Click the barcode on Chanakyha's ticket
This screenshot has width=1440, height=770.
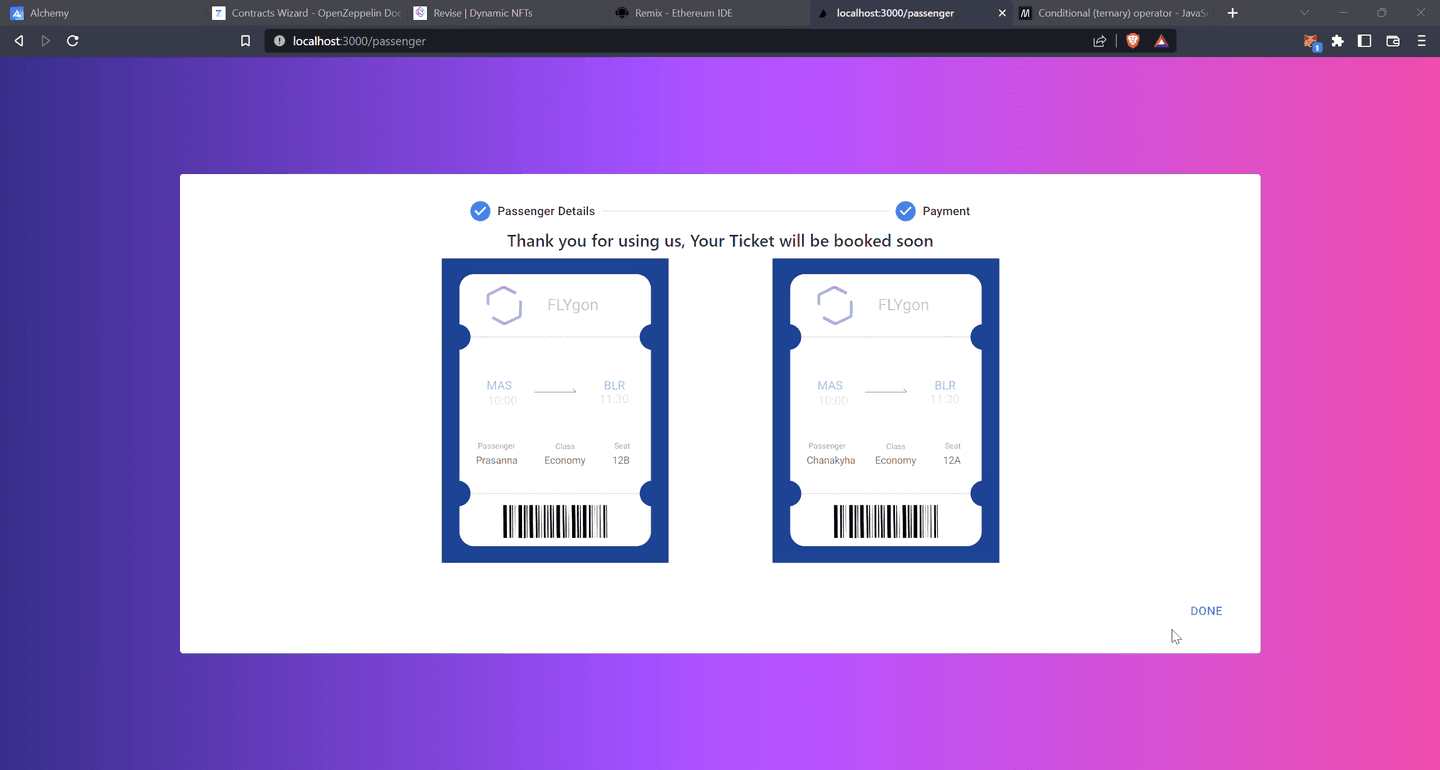coord(886,521)
